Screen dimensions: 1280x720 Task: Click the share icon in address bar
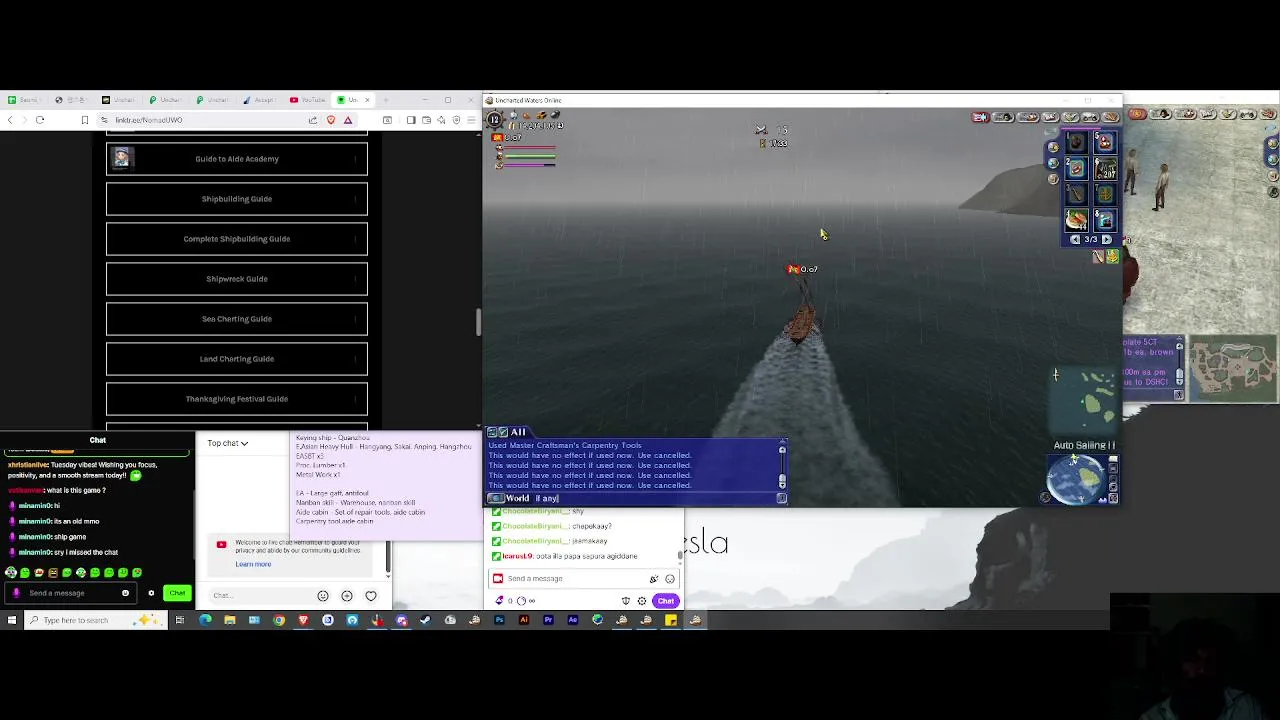point(313,120)
